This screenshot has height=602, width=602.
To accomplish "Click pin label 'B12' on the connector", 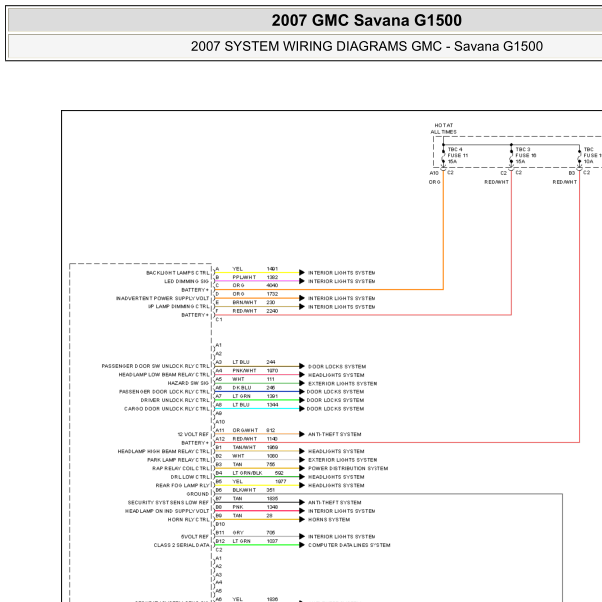I will 220,541.
